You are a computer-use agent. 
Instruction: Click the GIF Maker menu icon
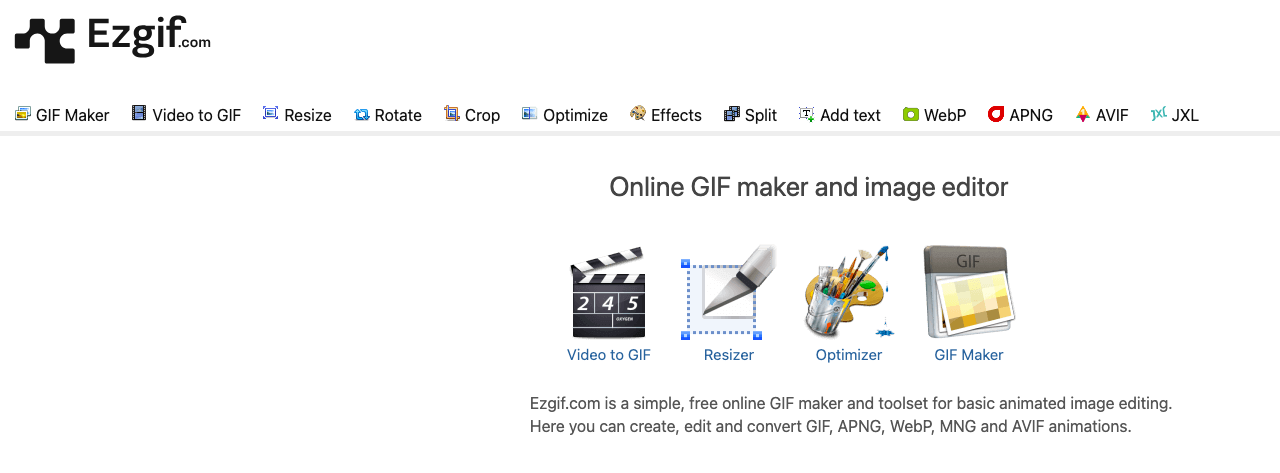point(23,114)
